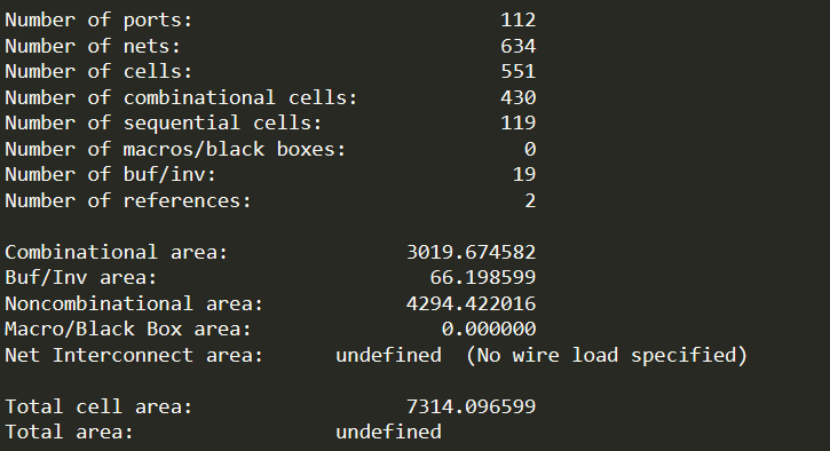Select Total cell area value 7314.096599

tap(471, 406)
